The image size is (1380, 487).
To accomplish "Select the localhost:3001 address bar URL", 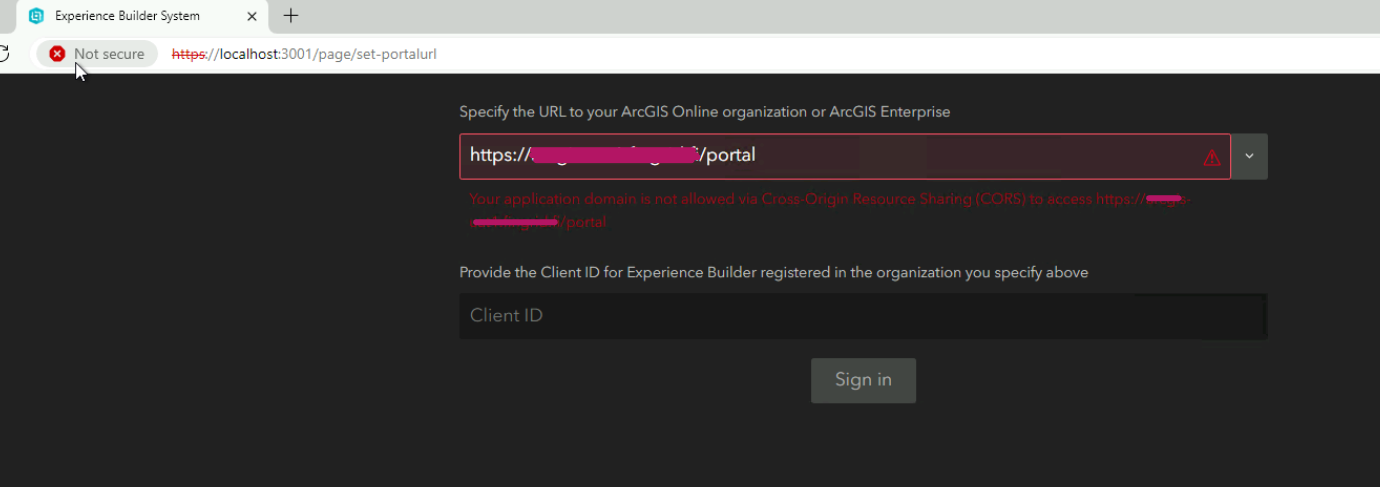I will click(304, 54).
